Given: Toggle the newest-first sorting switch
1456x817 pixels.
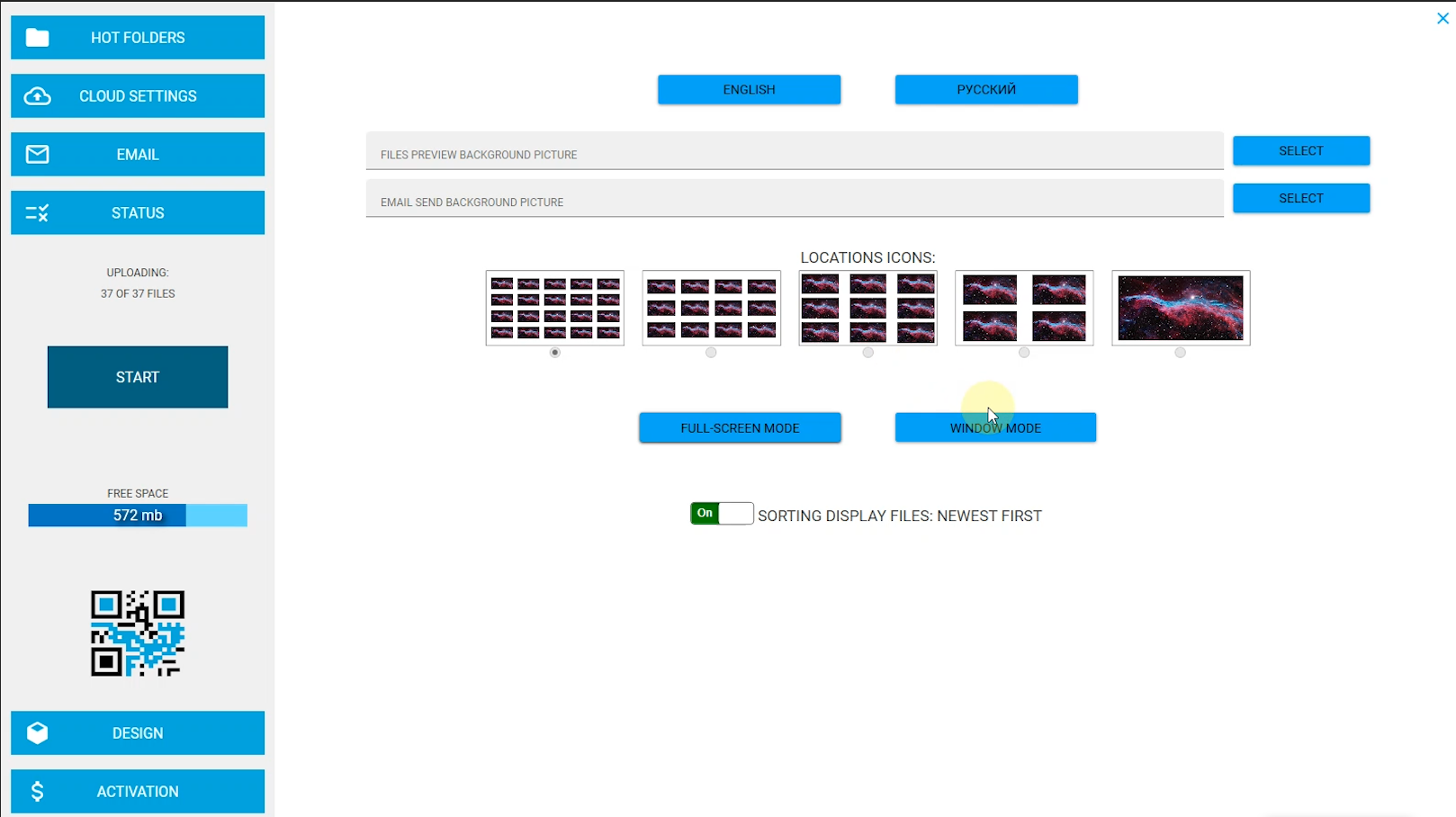Looking at the screenshot, I should point(721,514).
